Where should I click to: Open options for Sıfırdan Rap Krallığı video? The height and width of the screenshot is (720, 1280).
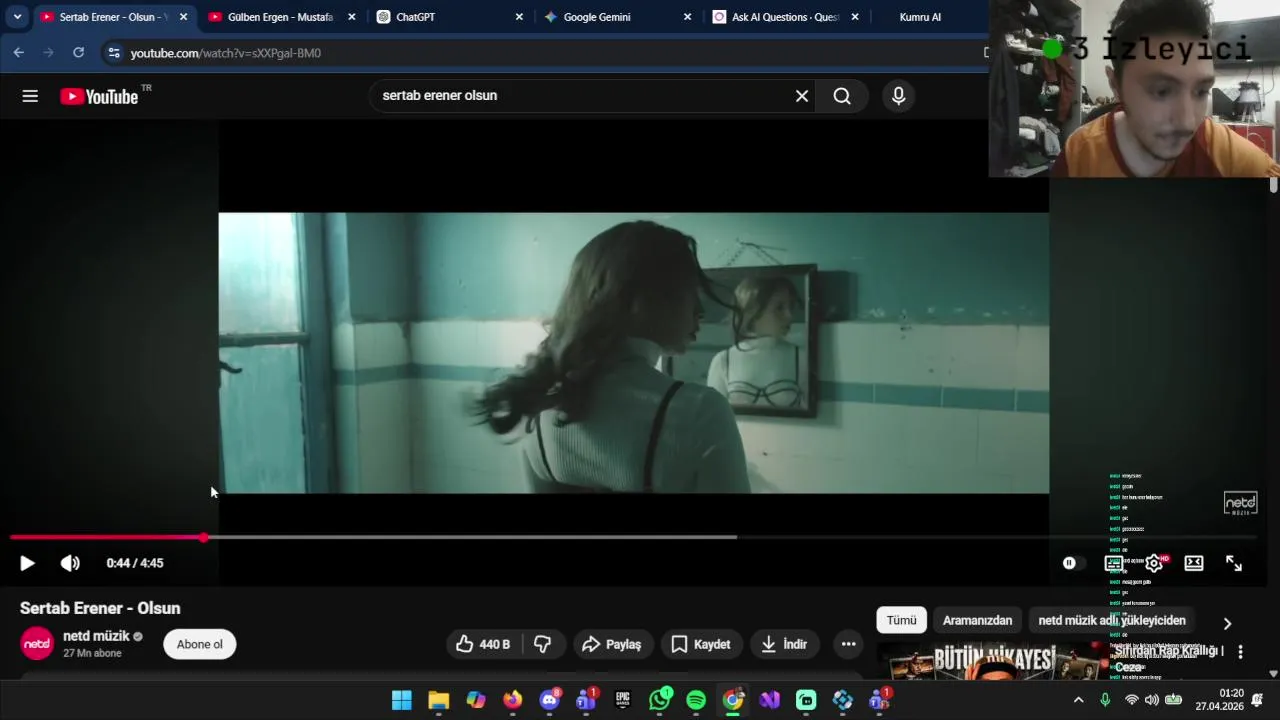(1240, 652)
